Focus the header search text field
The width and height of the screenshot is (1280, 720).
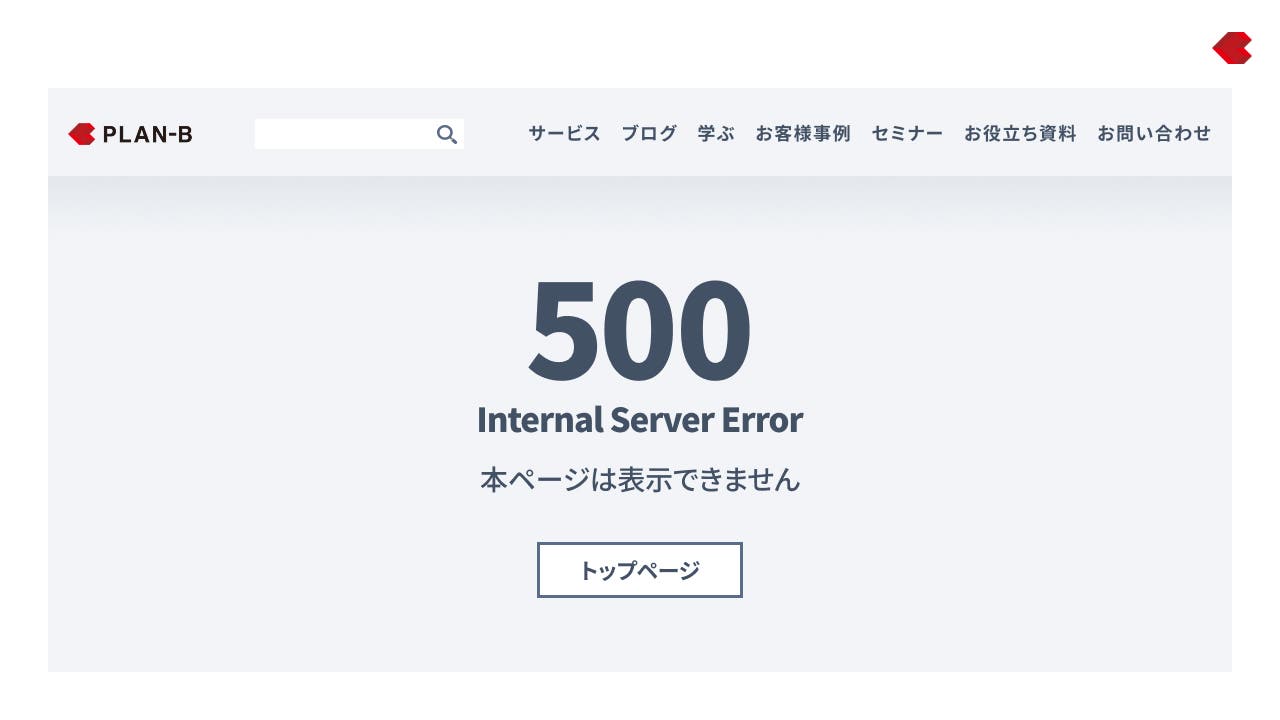coord(344,134)
